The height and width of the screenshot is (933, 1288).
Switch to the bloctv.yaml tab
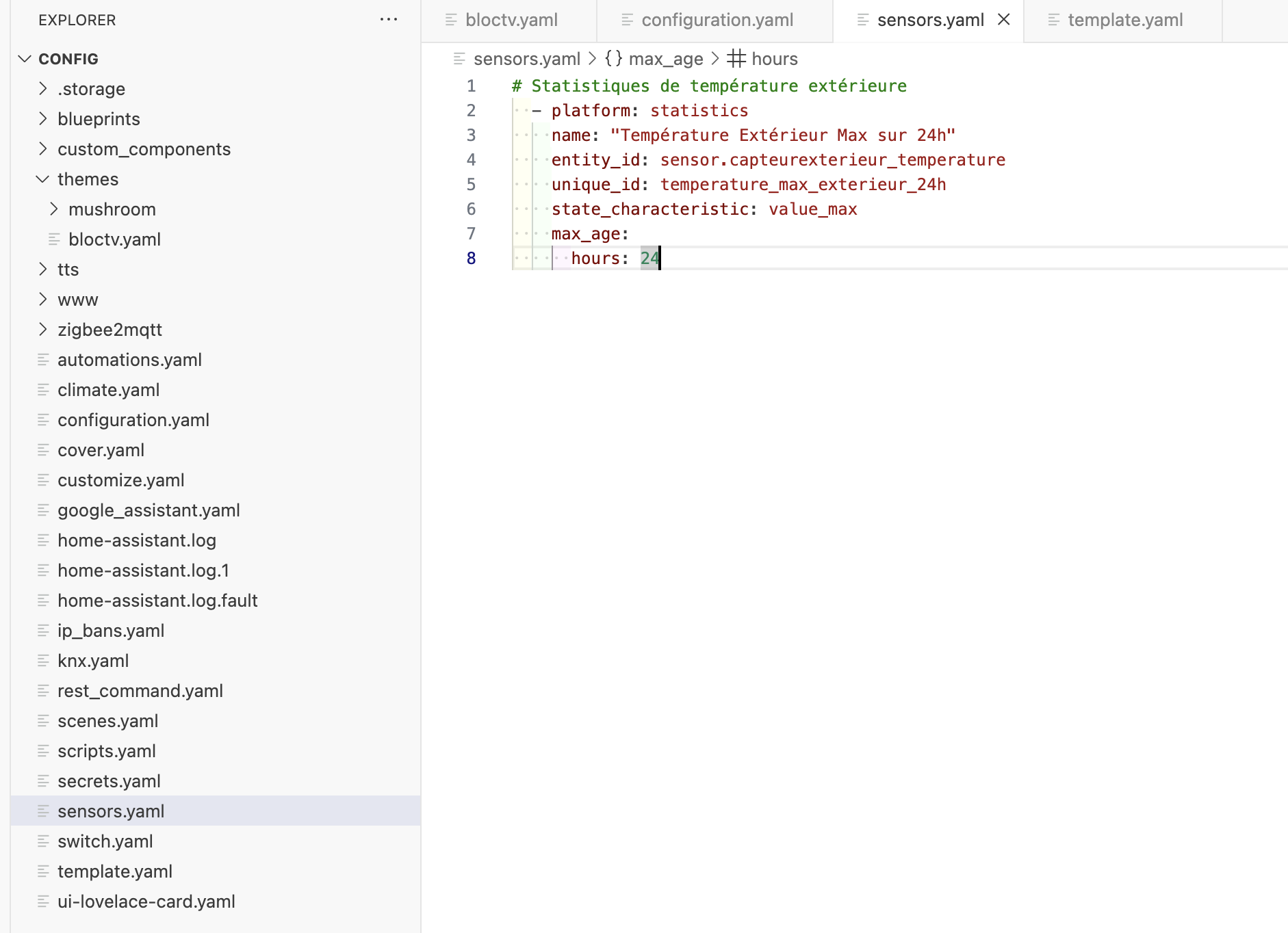coord(511,20)
